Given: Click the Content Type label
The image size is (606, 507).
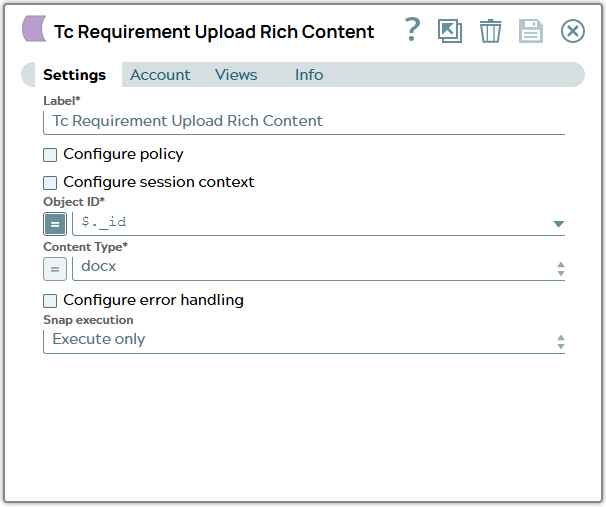Looking at the screenshot, I should click(x=85, y=247).
